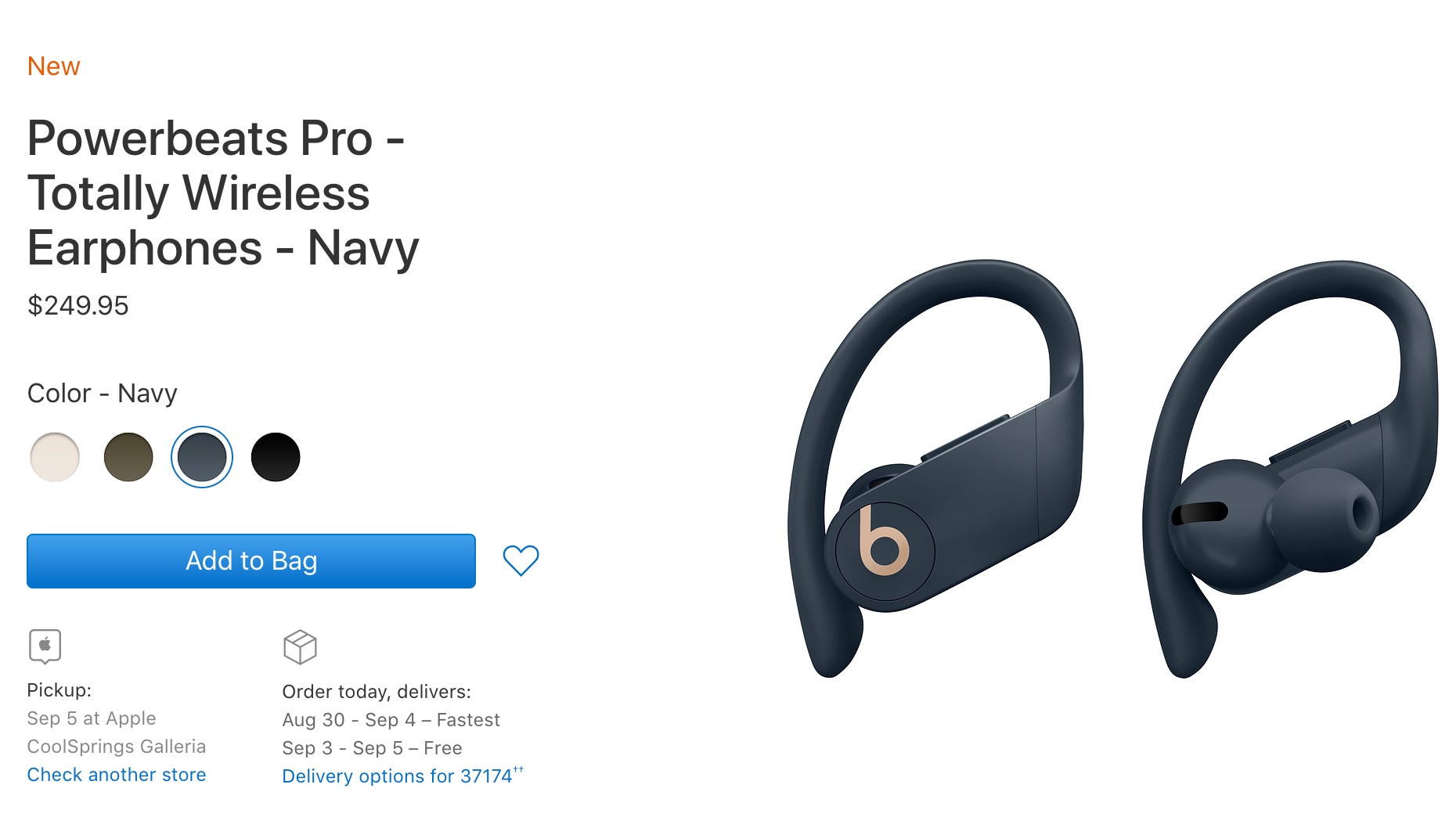The width and height of the screenshot is (1456, 817).
Task: Select the Ivory color swatch
Action: click(55, 457)
